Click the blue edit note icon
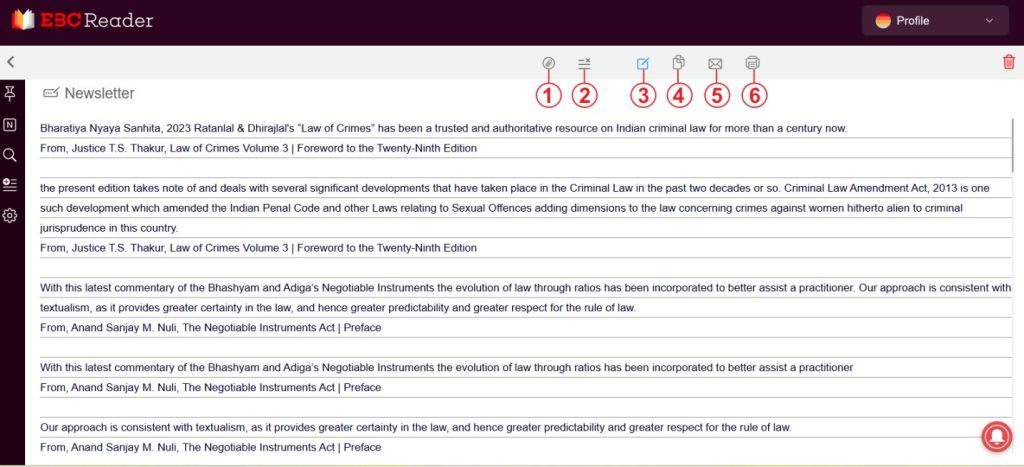The height and width of the screenshot is (467, 1024). click(x=643, y=63)
